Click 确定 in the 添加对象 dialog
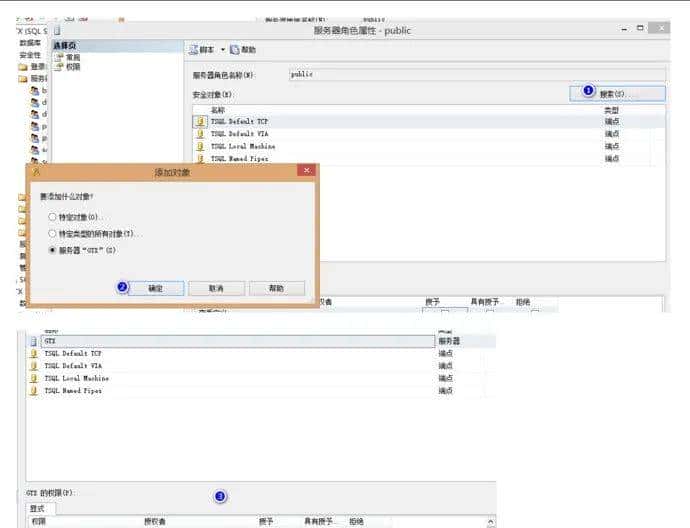Screen dimensions: 690x528 pos(156,288)
